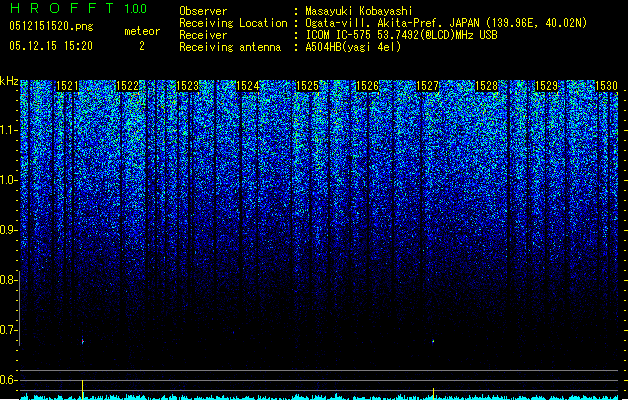Image resolution: width=629 pixels, height=400 pixels.
Task: Click the date stamp 05.12.15 15:20
Action: click(51, 46)
